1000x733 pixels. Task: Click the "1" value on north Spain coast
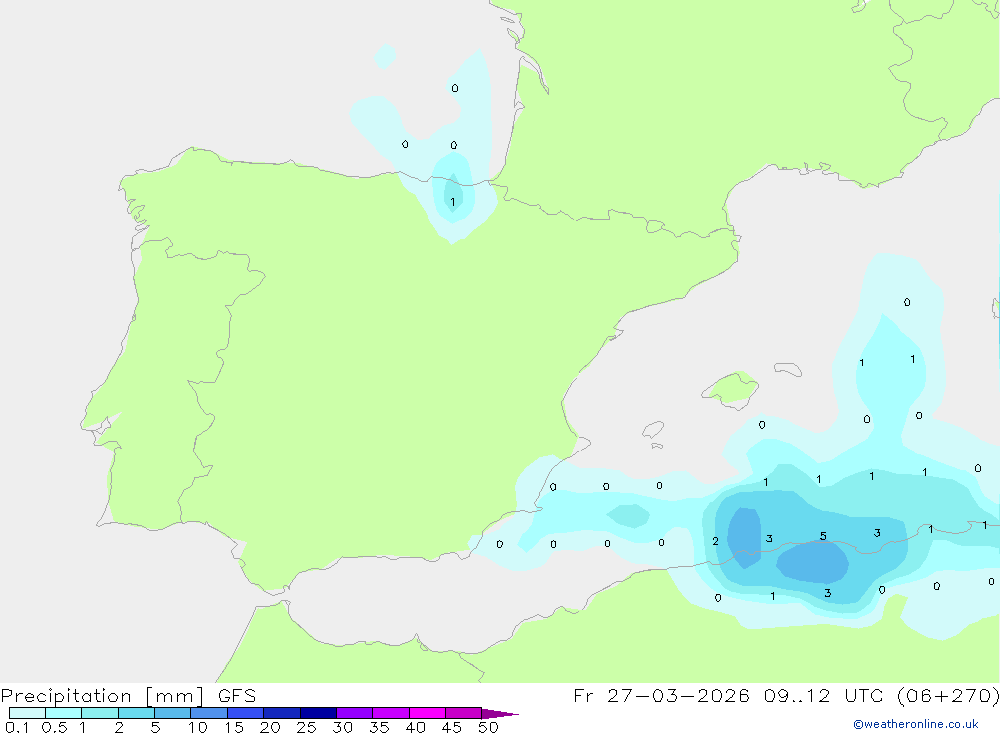(x=453, y=202)
